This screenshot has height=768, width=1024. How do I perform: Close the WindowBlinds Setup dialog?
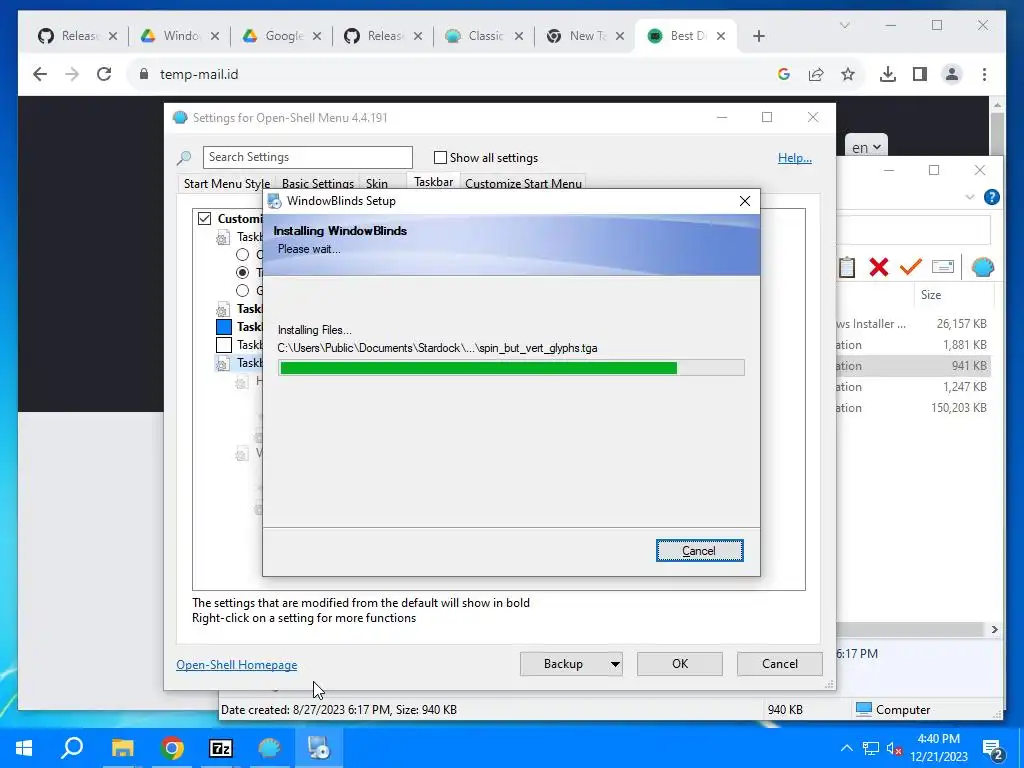(744, 201)
